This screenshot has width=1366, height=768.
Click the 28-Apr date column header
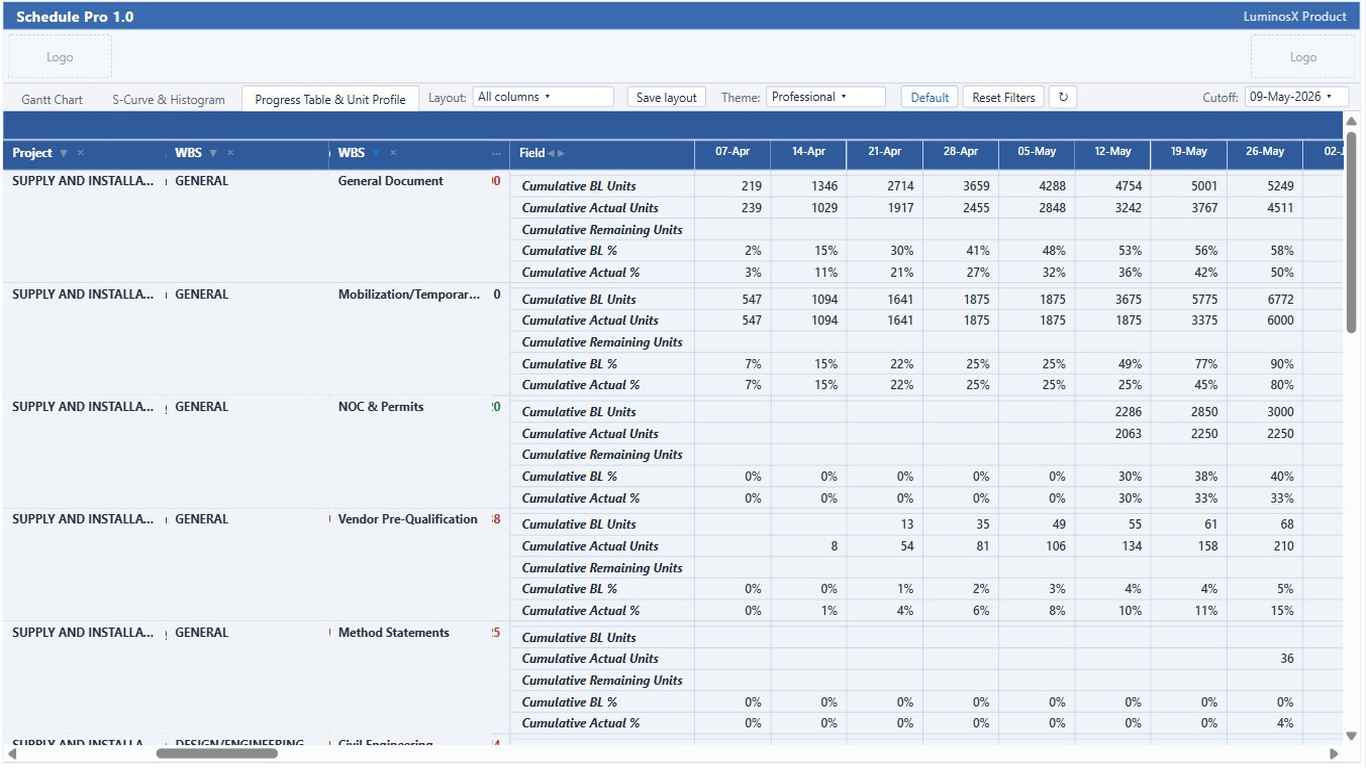point(960,152)
